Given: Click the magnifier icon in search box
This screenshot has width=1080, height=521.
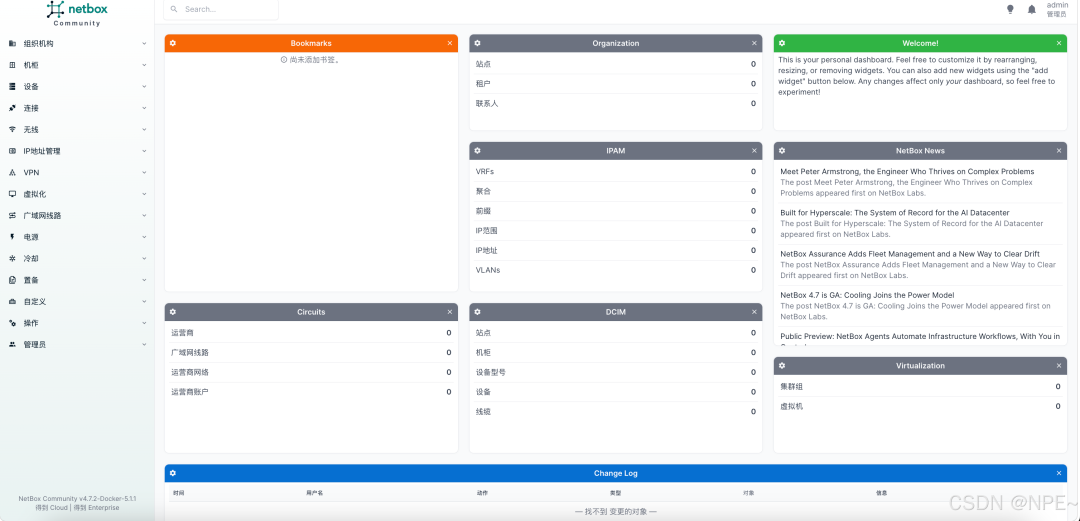Looking at the screenshot, I should coord(174,10).
